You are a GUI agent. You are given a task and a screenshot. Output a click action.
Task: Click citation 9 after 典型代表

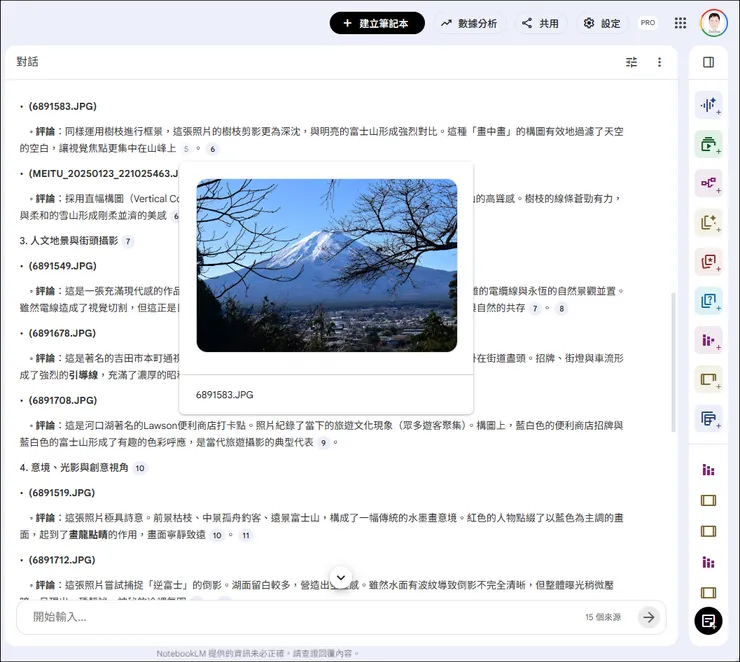[x=323, y=443]
